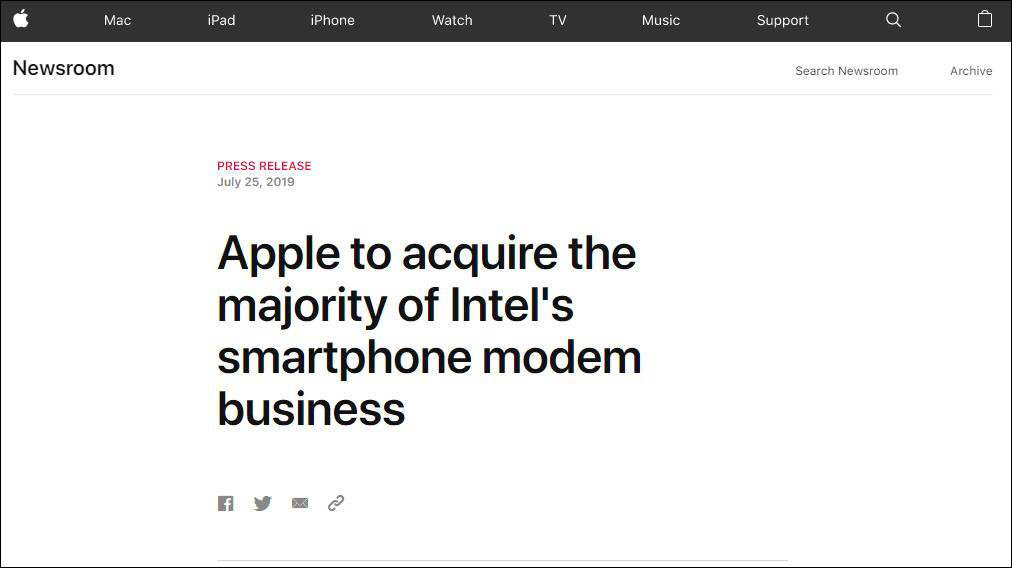Screen dimensions: 1012x568
Task: Click the Newsroom heading link
Action: tap(64, 68)
